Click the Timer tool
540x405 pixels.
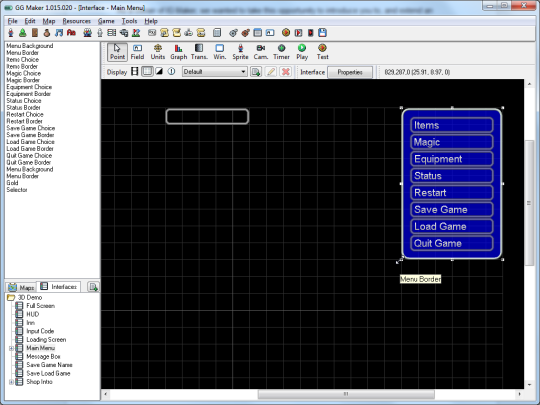point(281,52)
